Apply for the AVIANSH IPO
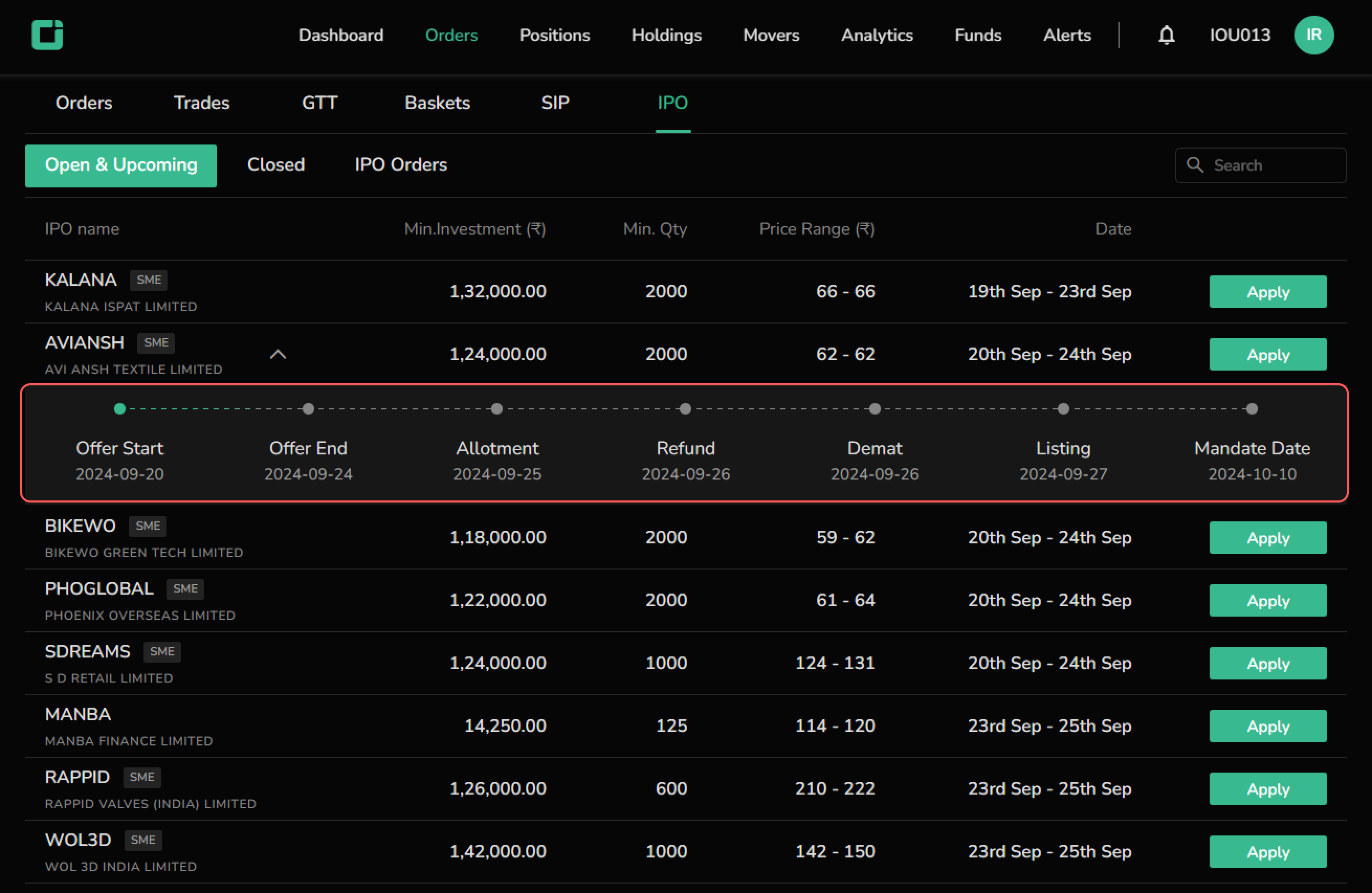1372x893 pixels. coord(1268,354)
